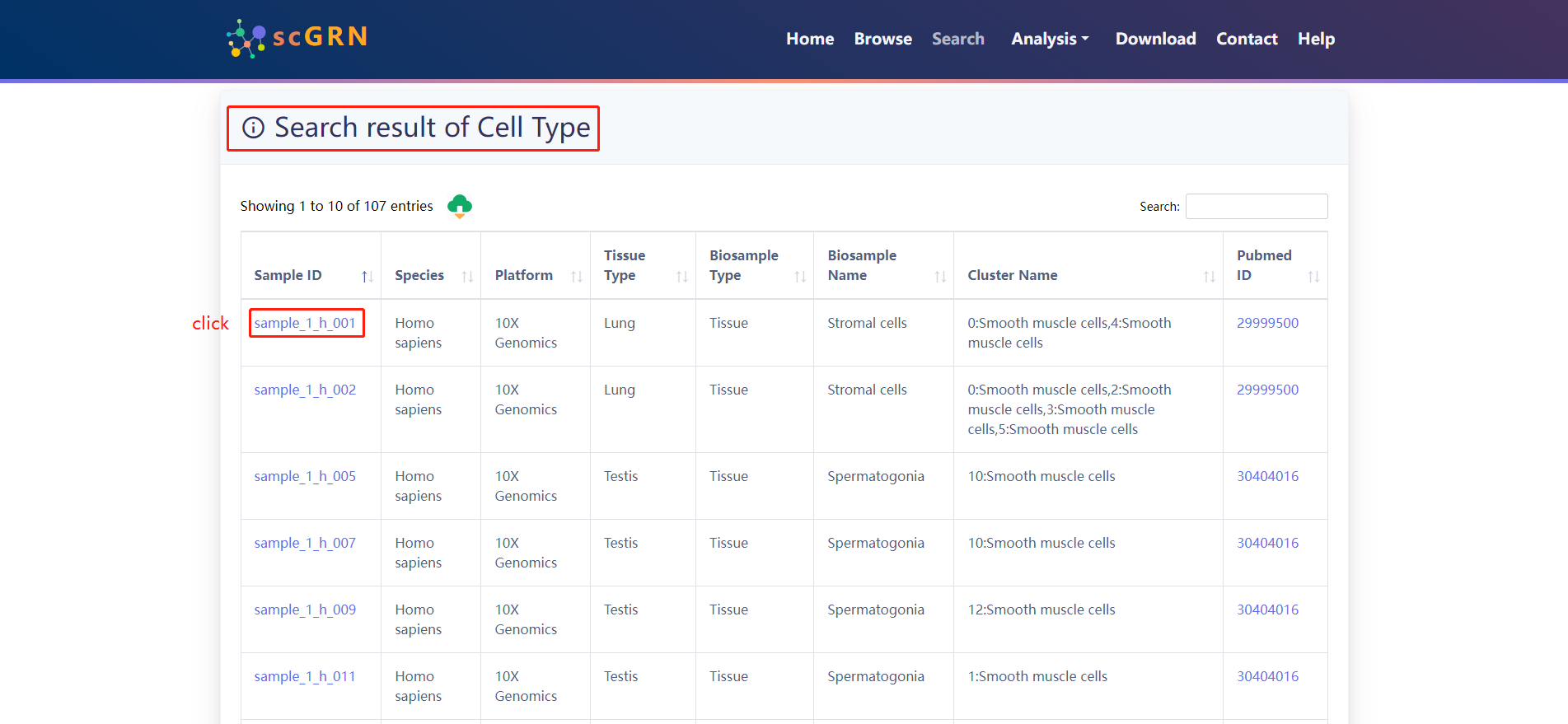Click the scGRN logo icon
The height and width of the screenshot is (724, 1568).
click(x=246, y=39)
